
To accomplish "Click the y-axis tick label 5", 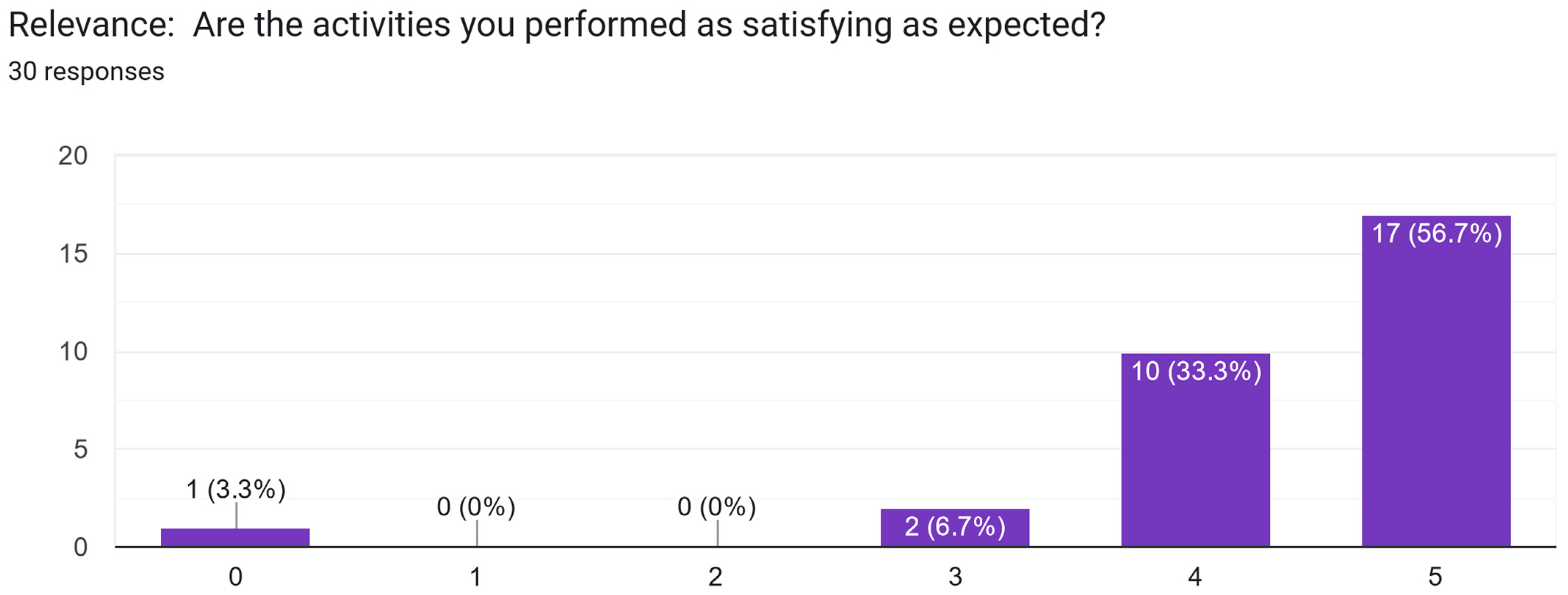I will (80, 450).
